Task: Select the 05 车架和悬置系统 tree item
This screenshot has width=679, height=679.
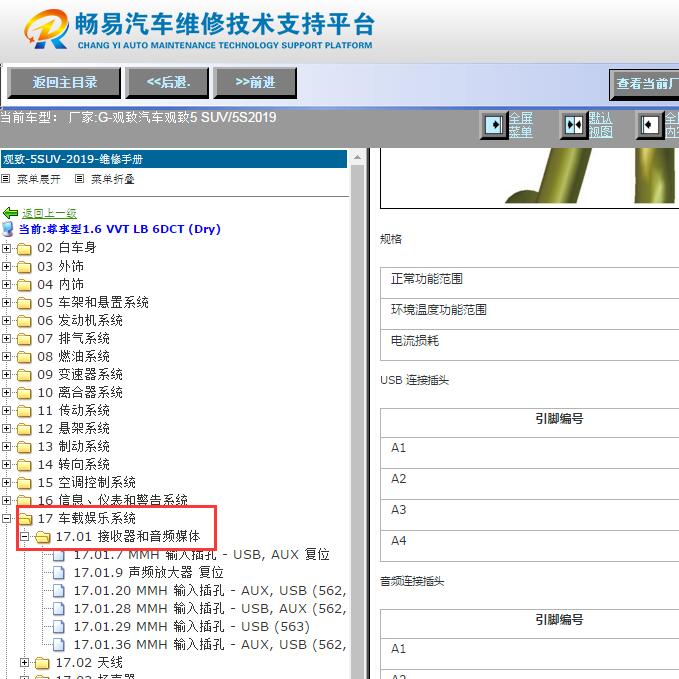Action: pyautogui.click(x=93, y=302)
